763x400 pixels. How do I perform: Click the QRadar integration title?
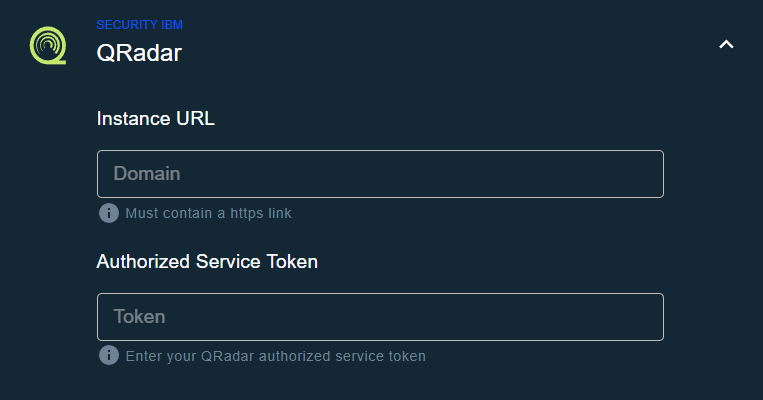tap(139, 53)
